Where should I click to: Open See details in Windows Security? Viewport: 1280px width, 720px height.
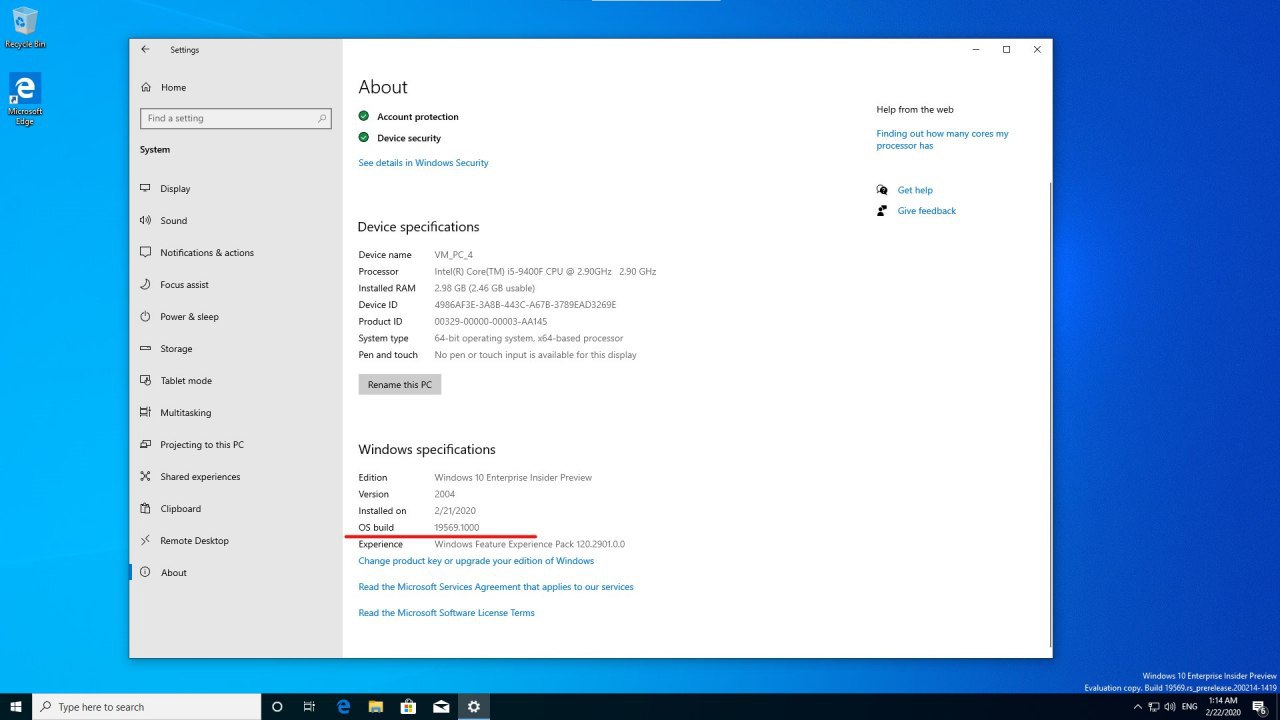click(423, 162)
